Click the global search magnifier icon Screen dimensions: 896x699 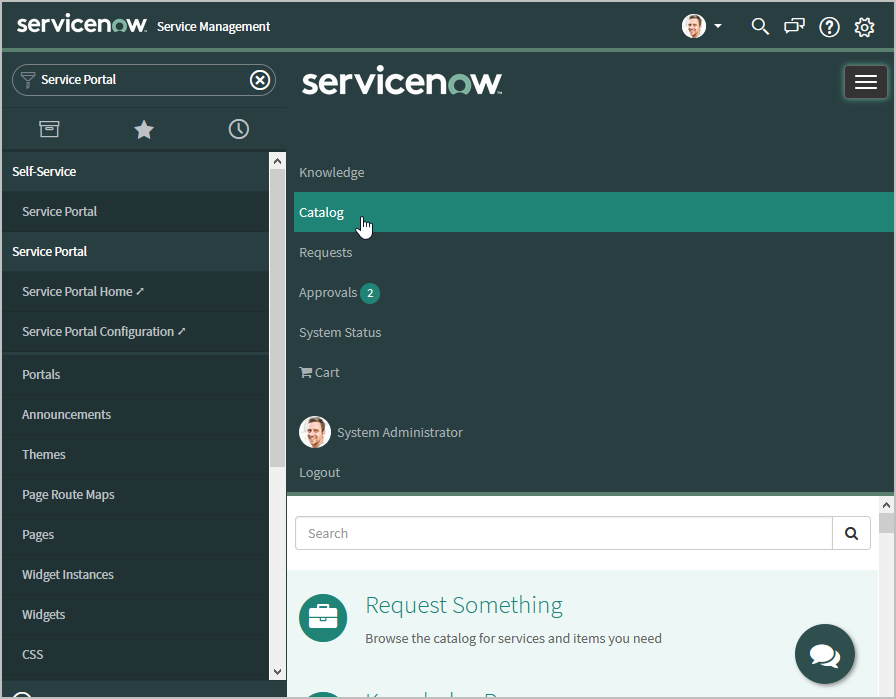click(x=760, y=27)
